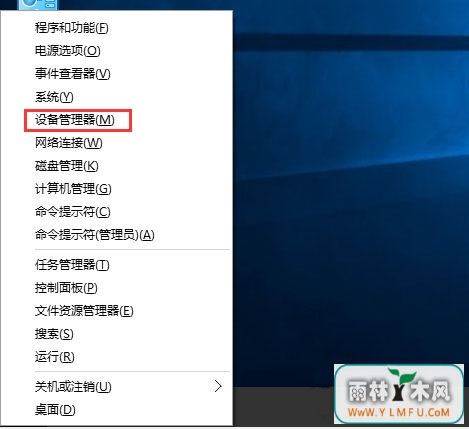469x429 pixels.
Task: Choose 桌面(D) menu entry
Action: 55,409
